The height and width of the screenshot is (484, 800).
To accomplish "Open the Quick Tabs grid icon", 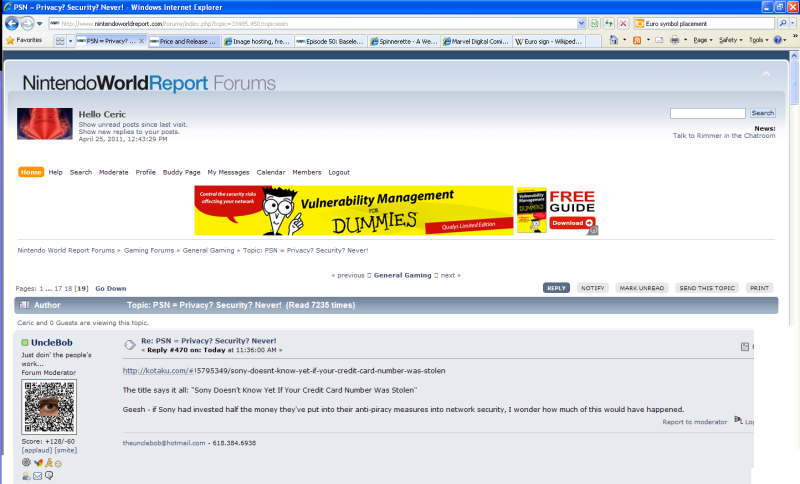I will coord(60,41).
